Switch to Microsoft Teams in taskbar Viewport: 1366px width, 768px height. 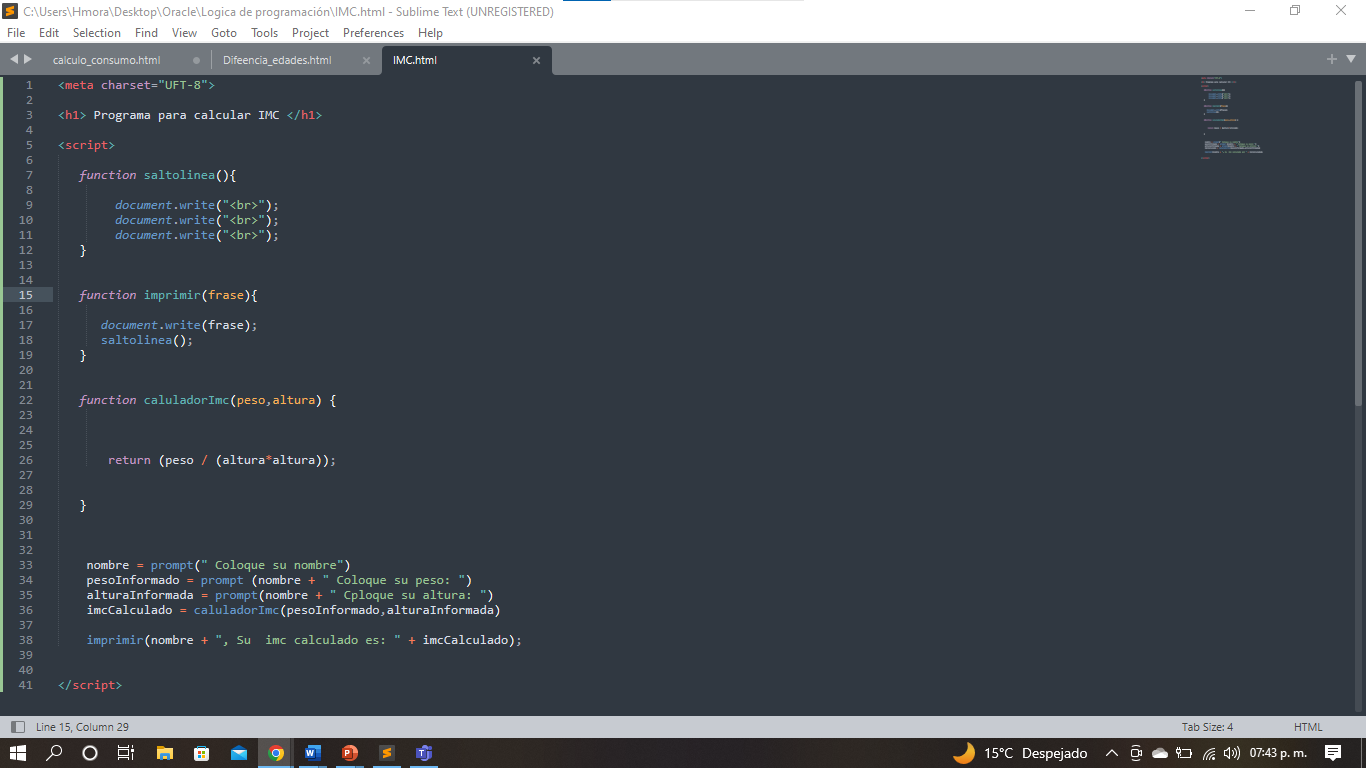pyautogui.click(x=423, y=753)
